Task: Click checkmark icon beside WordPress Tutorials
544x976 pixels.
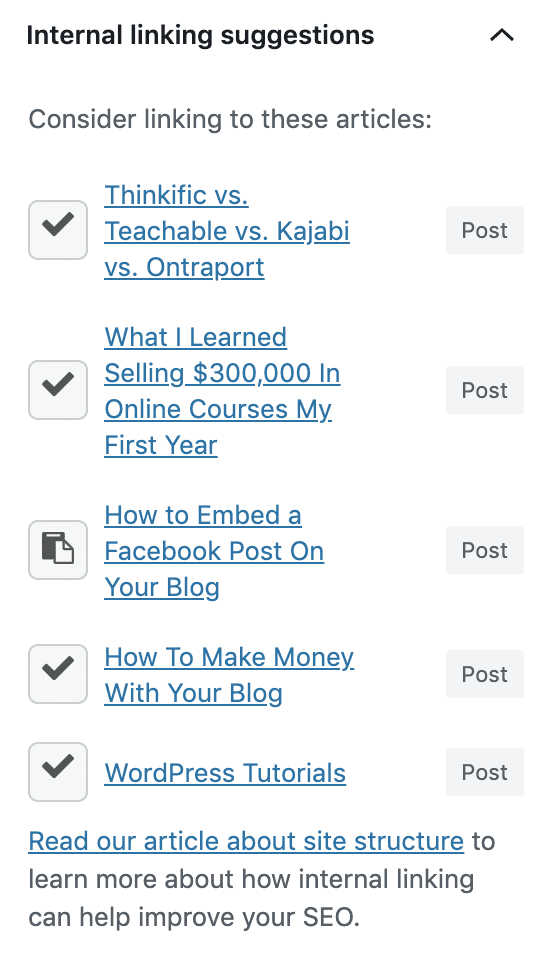Action: pos(58,772)
